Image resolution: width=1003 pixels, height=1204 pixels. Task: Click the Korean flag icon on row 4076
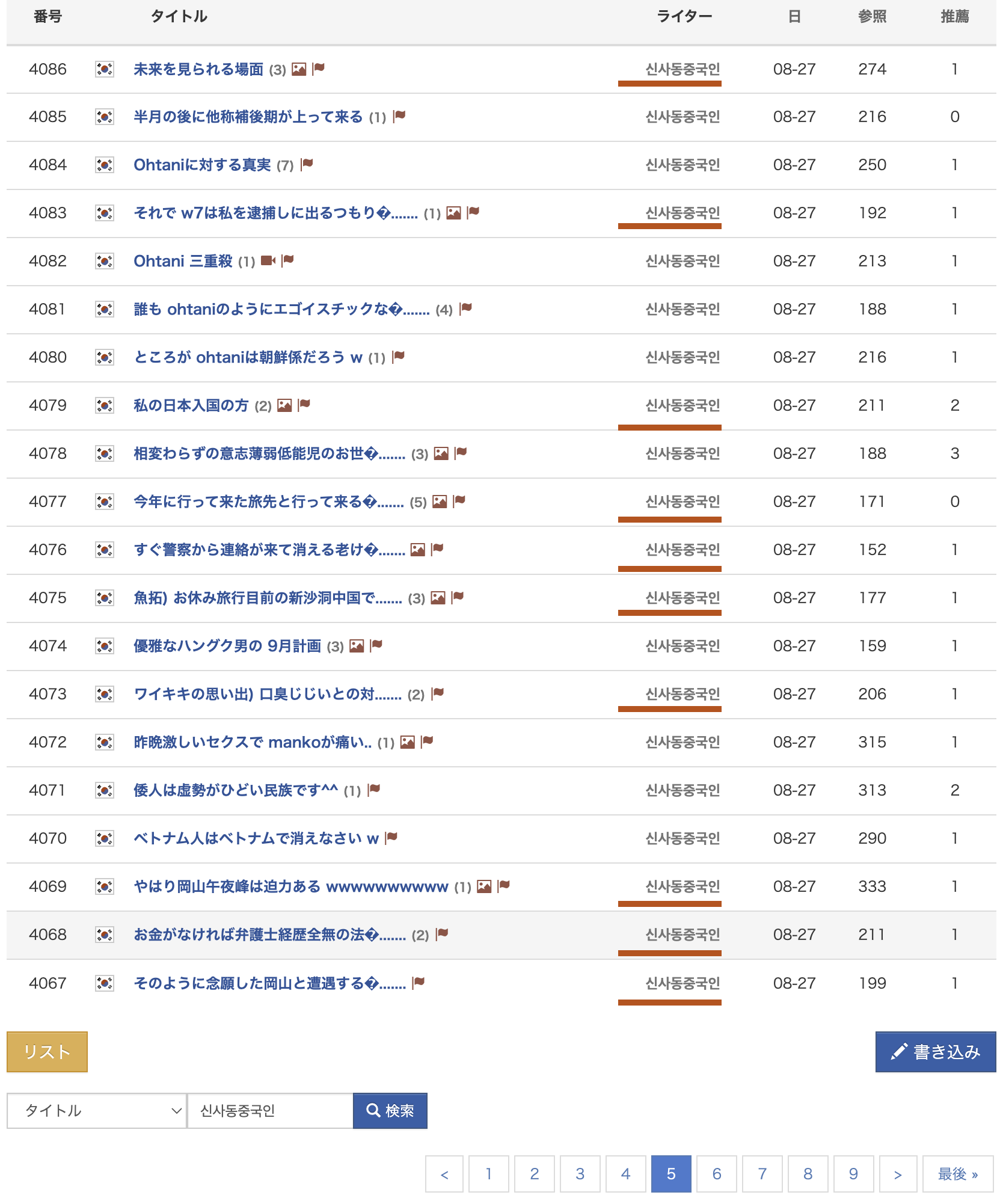click(x=105, y=550)
